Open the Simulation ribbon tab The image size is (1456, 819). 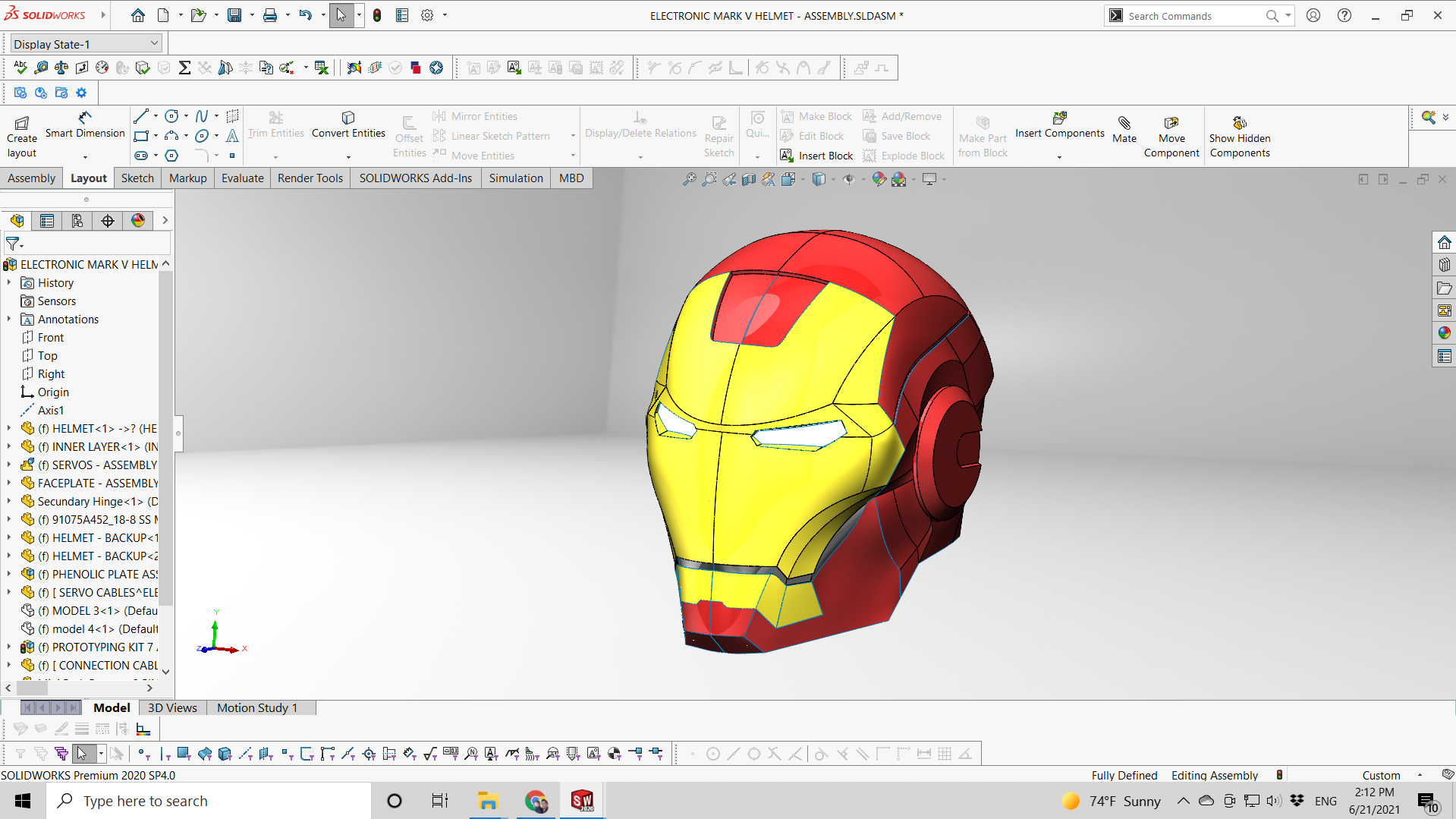click(x=515, y=178)
